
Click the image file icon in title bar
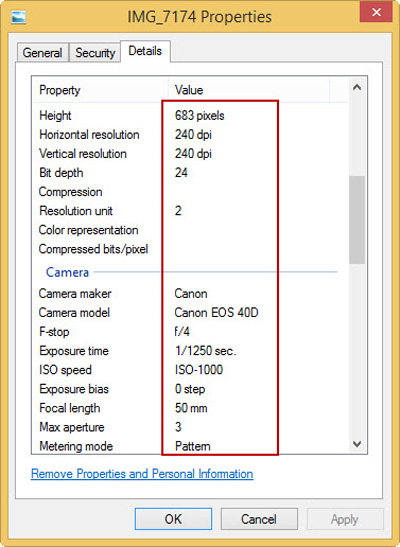[x=18, y=17]
